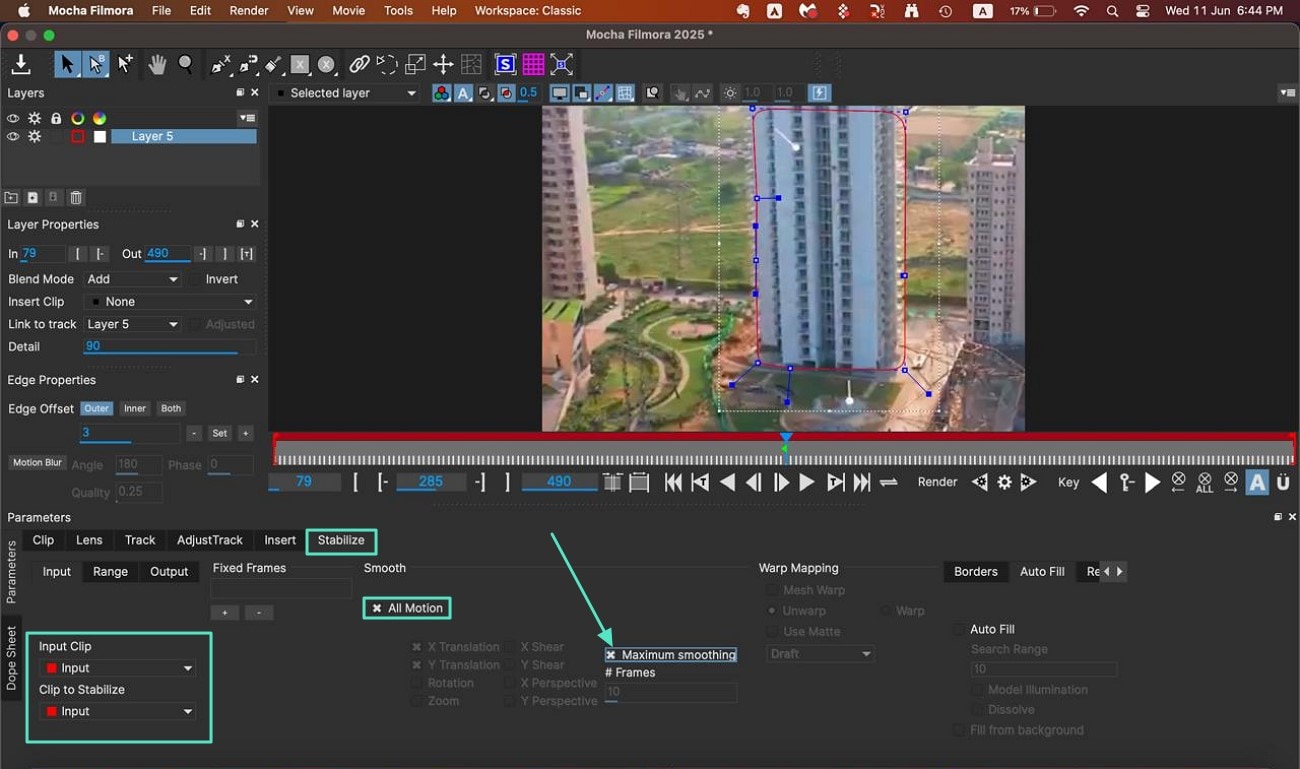Play the clip backward
Screen dimensions: 1300x769
click(727, 482)
